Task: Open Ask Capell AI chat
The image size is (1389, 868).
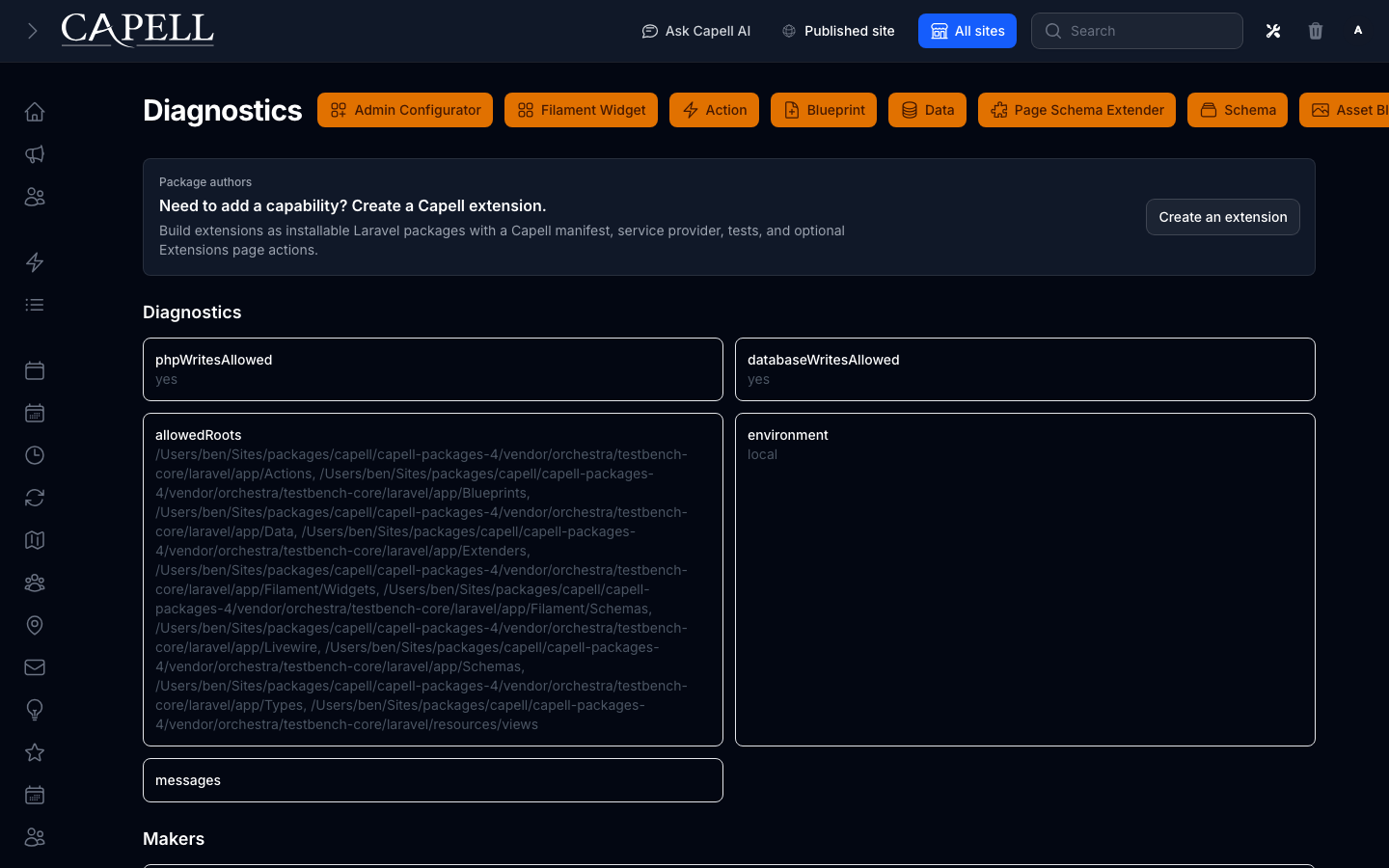Action: [x=696, y=31]
